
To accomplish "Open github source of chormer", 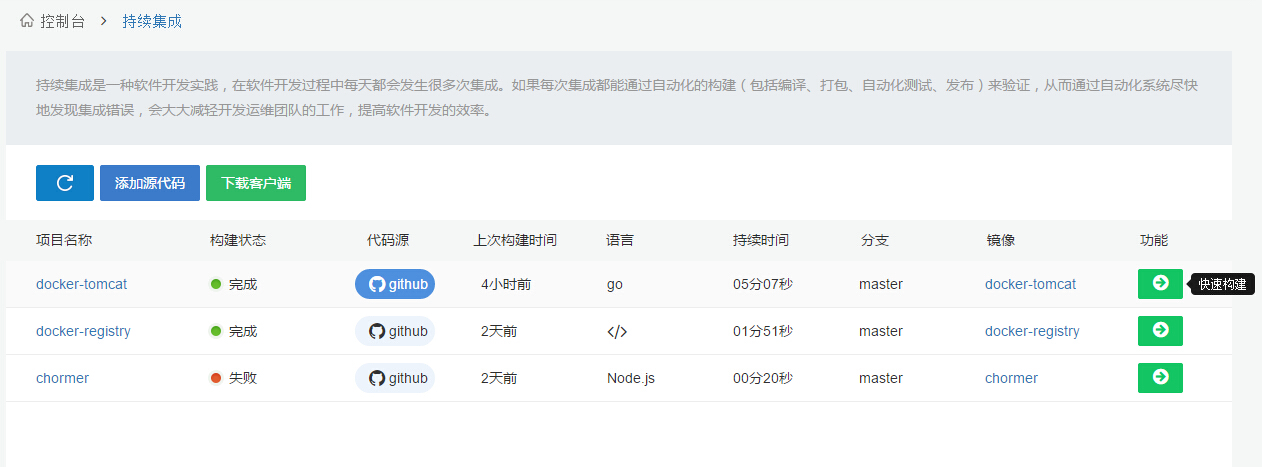I will click(395, 378).
